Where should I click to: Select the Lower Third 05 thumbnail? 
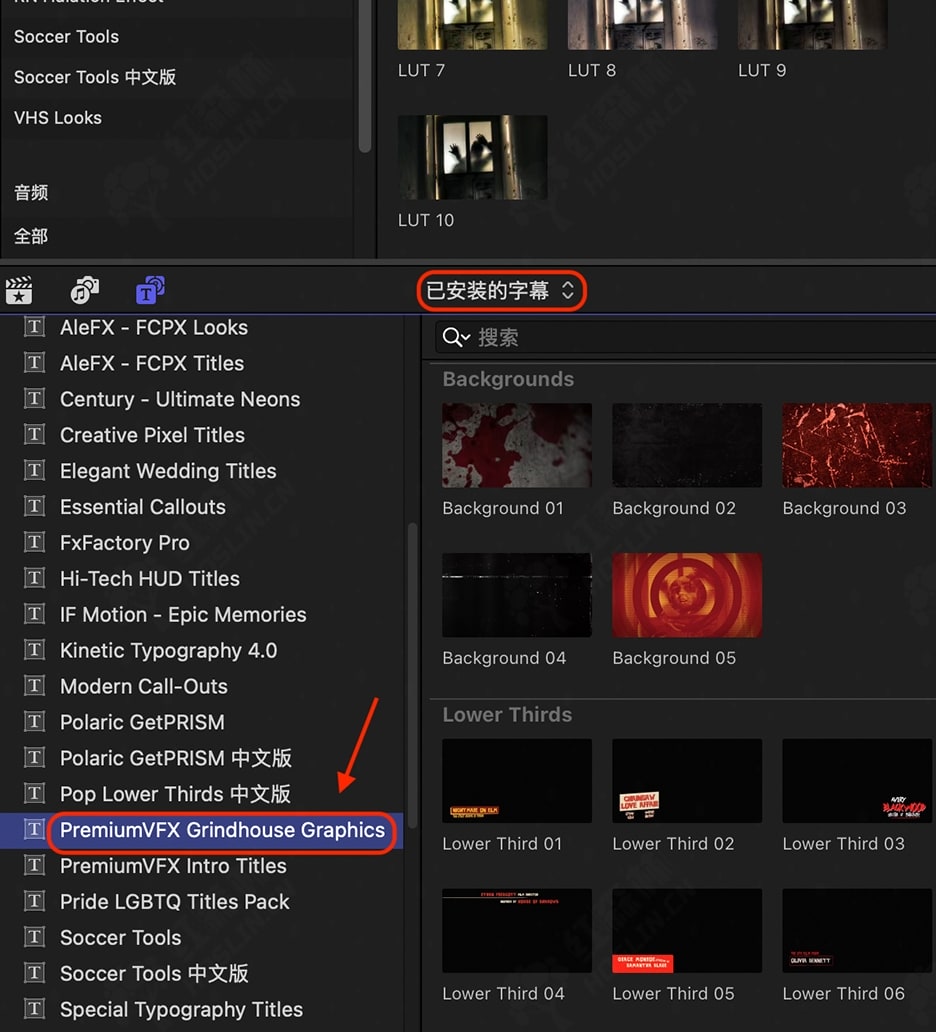click(687, 931)
